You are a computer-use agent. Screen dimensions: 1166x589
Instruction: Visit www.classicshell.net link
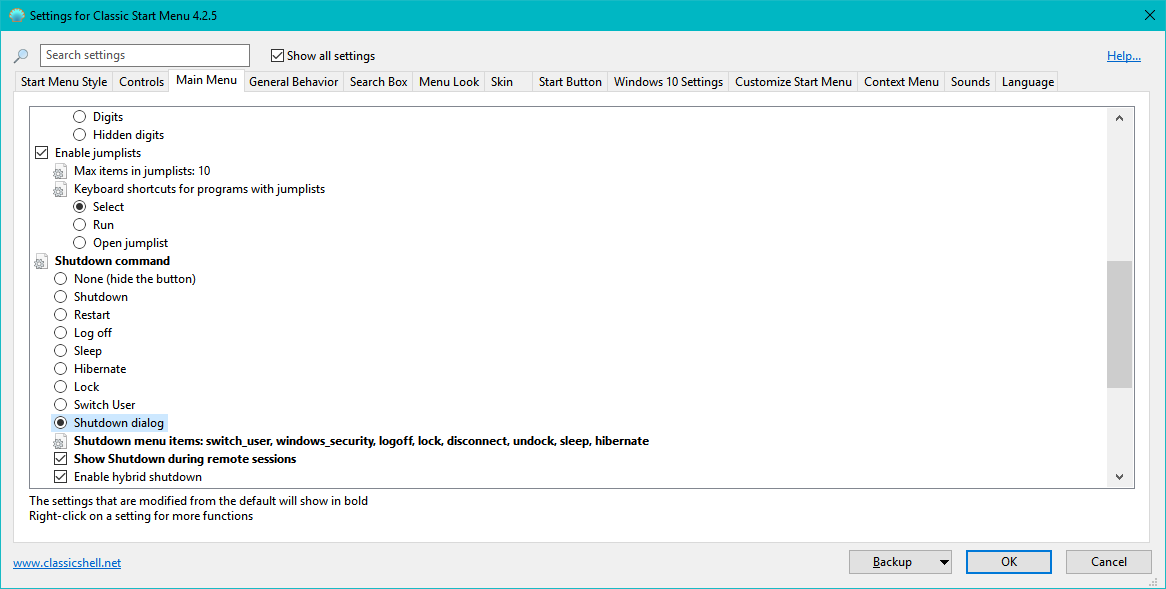click(67, 563)
